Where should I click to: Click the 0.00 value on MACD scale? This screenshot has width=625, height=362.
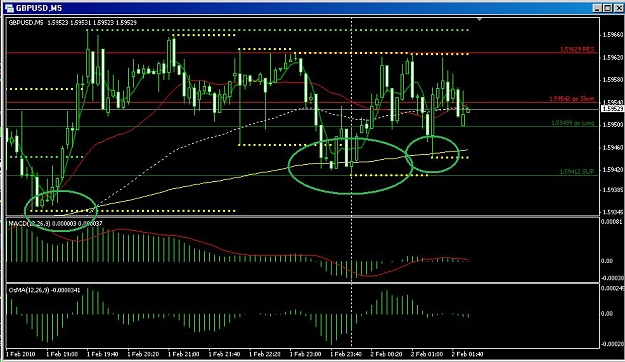[x=607, y=261]
